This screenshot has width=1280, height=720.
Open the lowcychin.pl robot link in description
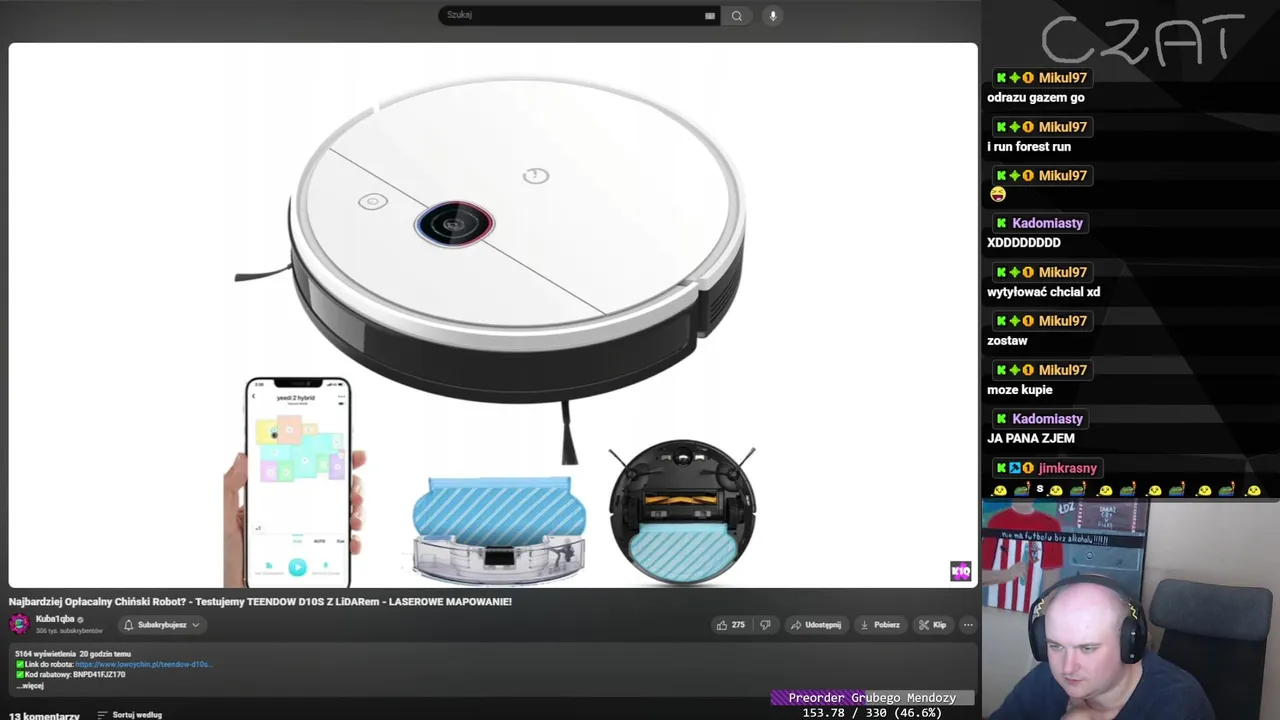point(143,664)
